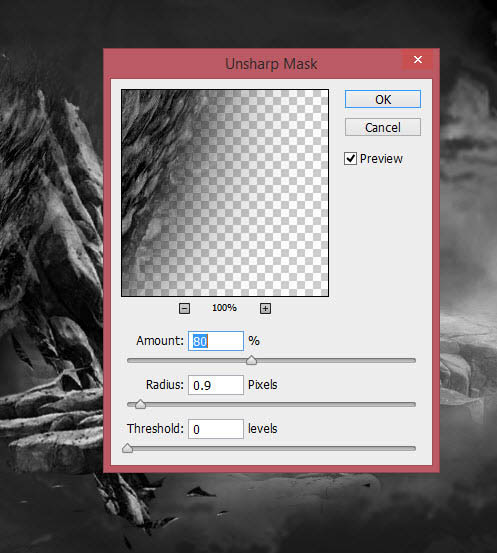The height and width of the screenshot is (553, 497).
Task: Click the Amount label text
Action: 160,341
